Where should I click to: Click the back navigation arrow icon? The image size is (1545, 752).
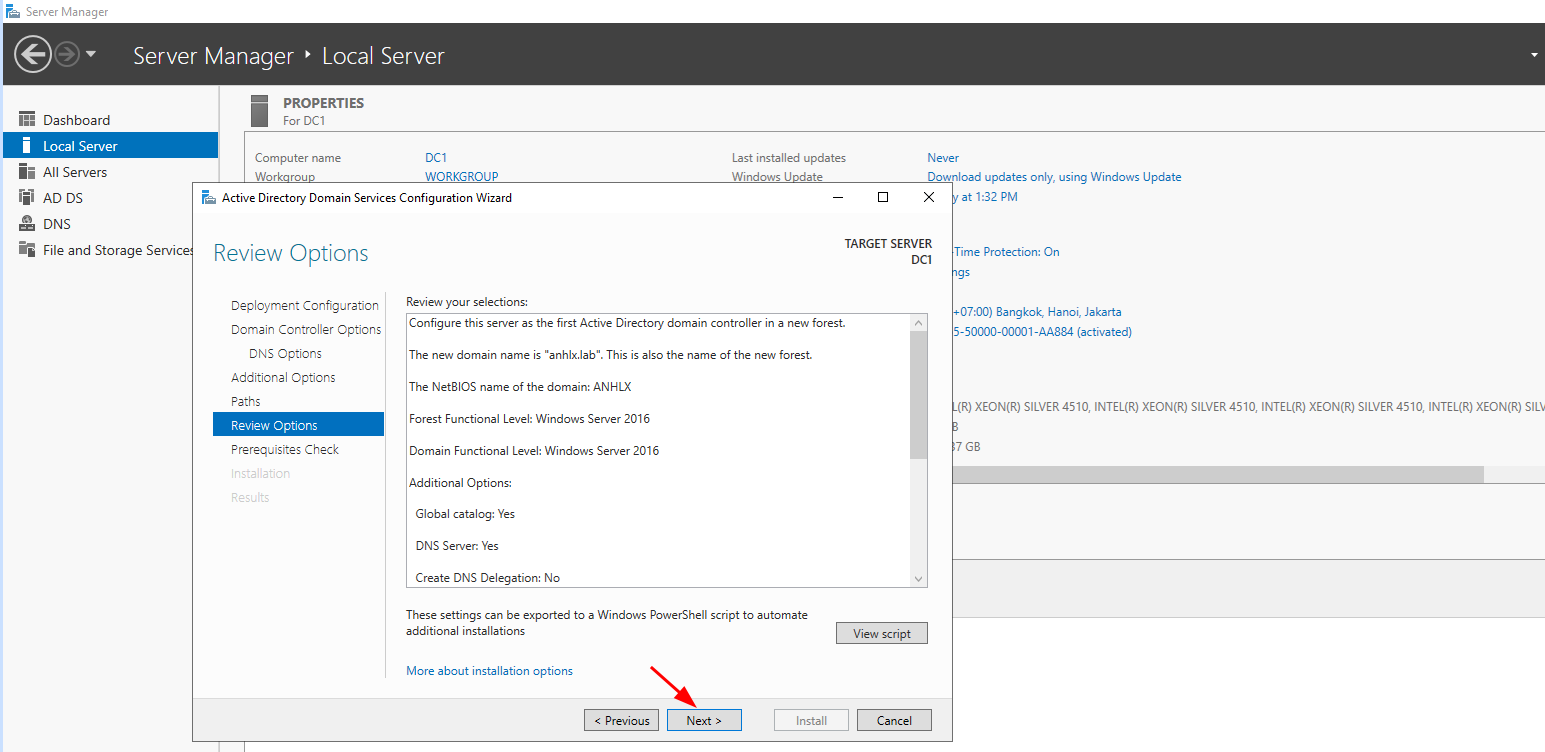(33, 54)
